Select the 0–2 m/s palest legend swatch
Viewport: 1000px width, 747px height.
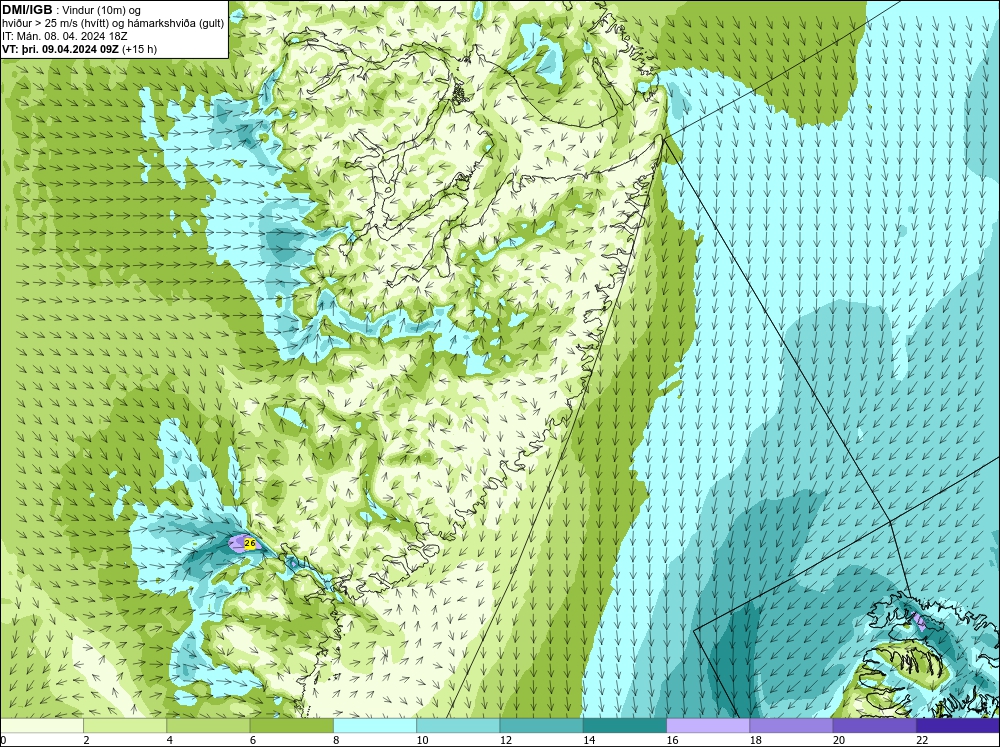pyautogui.click(x=41, y=726)
